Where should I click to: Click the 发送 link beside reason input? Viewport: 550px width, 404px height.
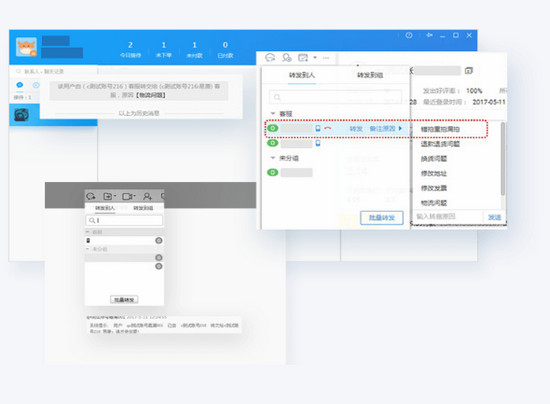(x=494, y=217)
